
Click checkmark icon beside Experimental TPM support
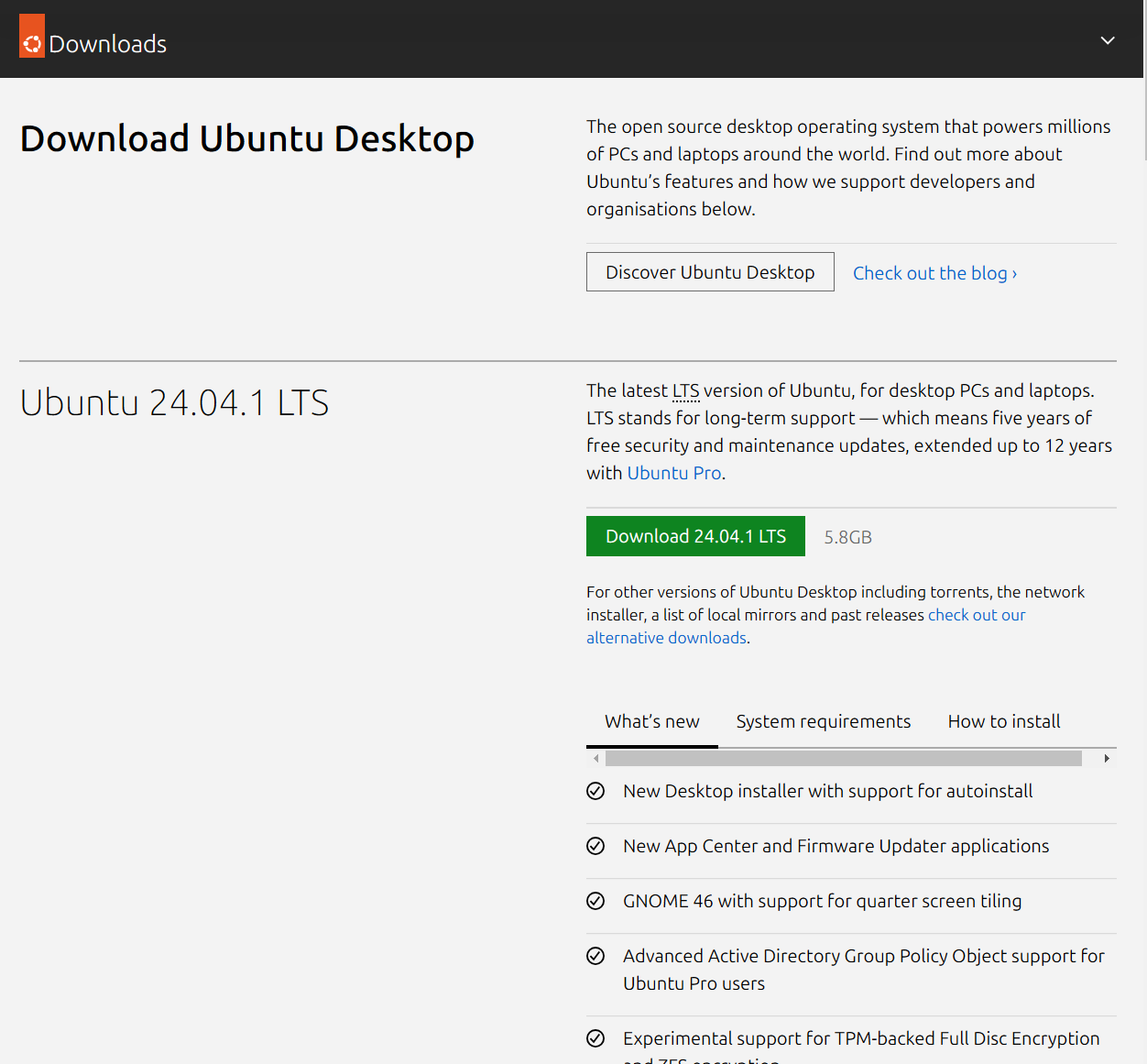click(595, 1038)
